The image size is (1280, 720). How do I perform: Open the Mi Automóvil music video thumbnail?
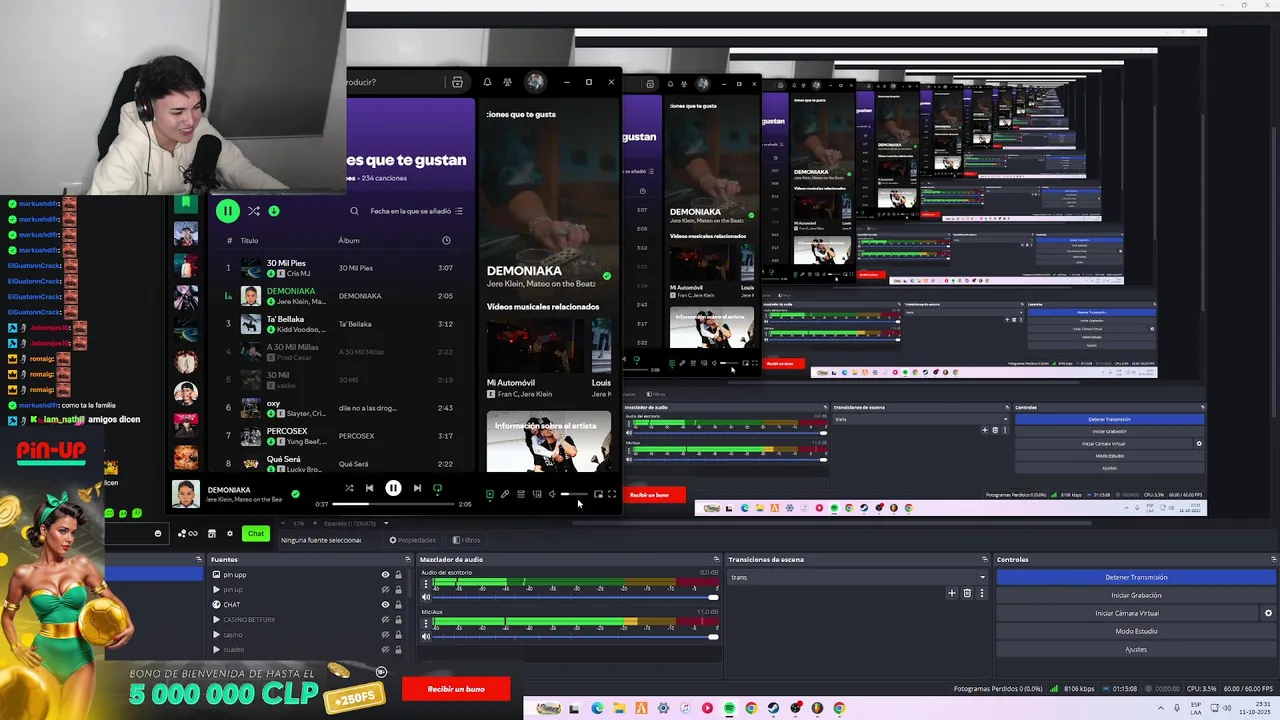(535, 347)
